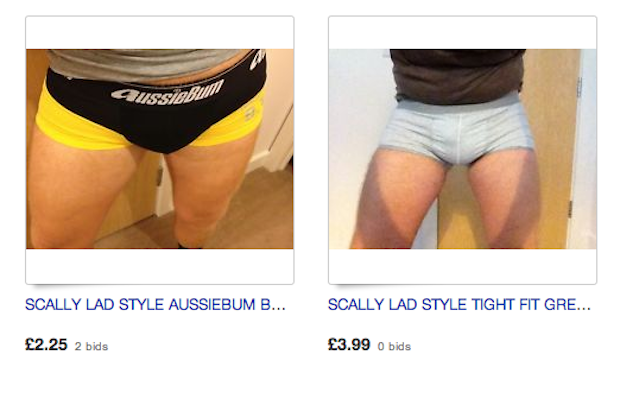The width and height of the screenshot is (620, 405).
Task: Click the white frame above the grey shorts photo
Action: click(462, 33)
